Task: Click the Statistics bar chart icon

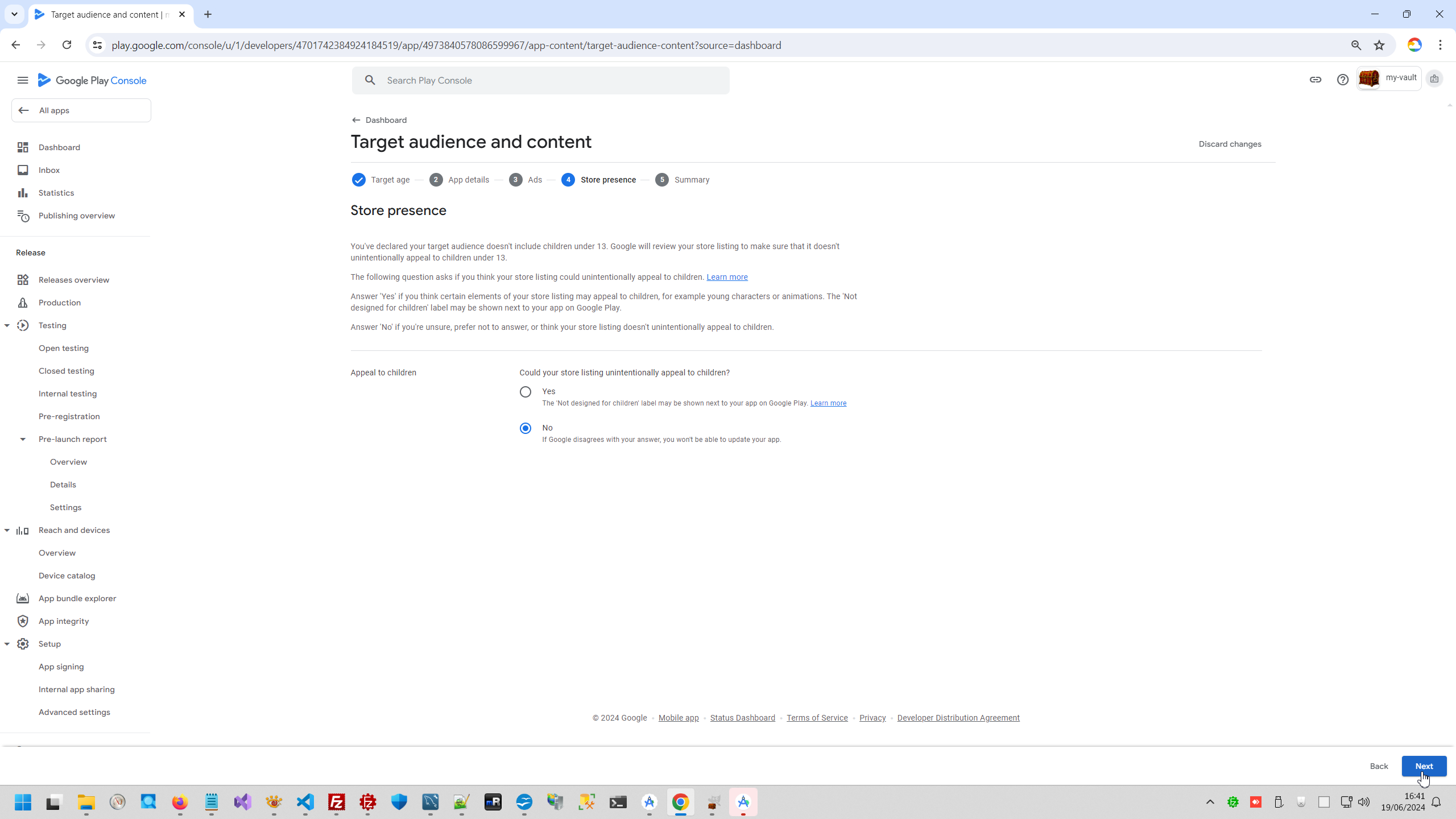Action: pos(23,193)
